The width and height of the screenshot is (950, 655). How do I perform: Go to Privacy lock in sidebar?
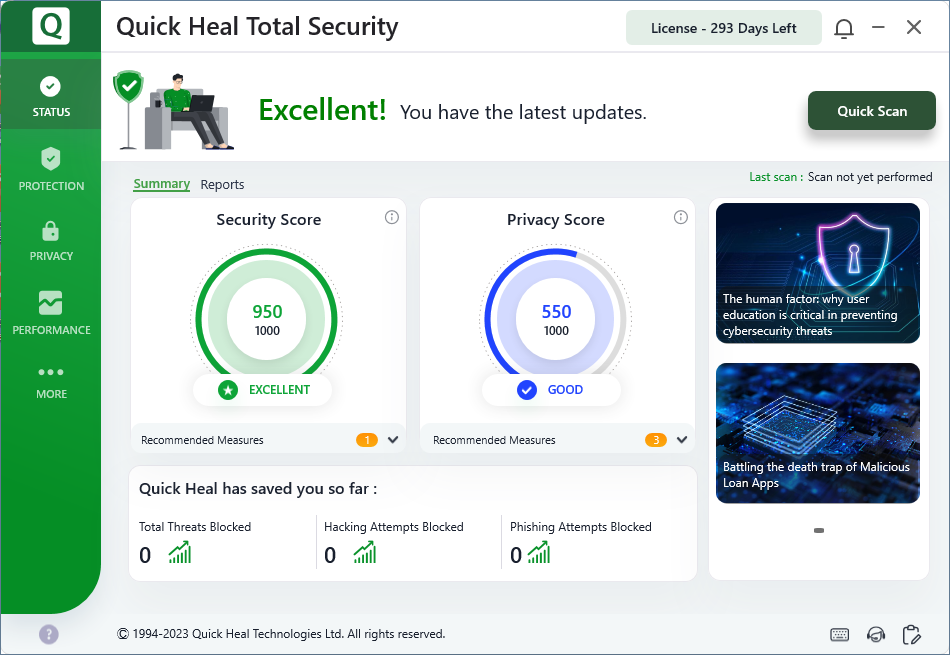(51, 240)
